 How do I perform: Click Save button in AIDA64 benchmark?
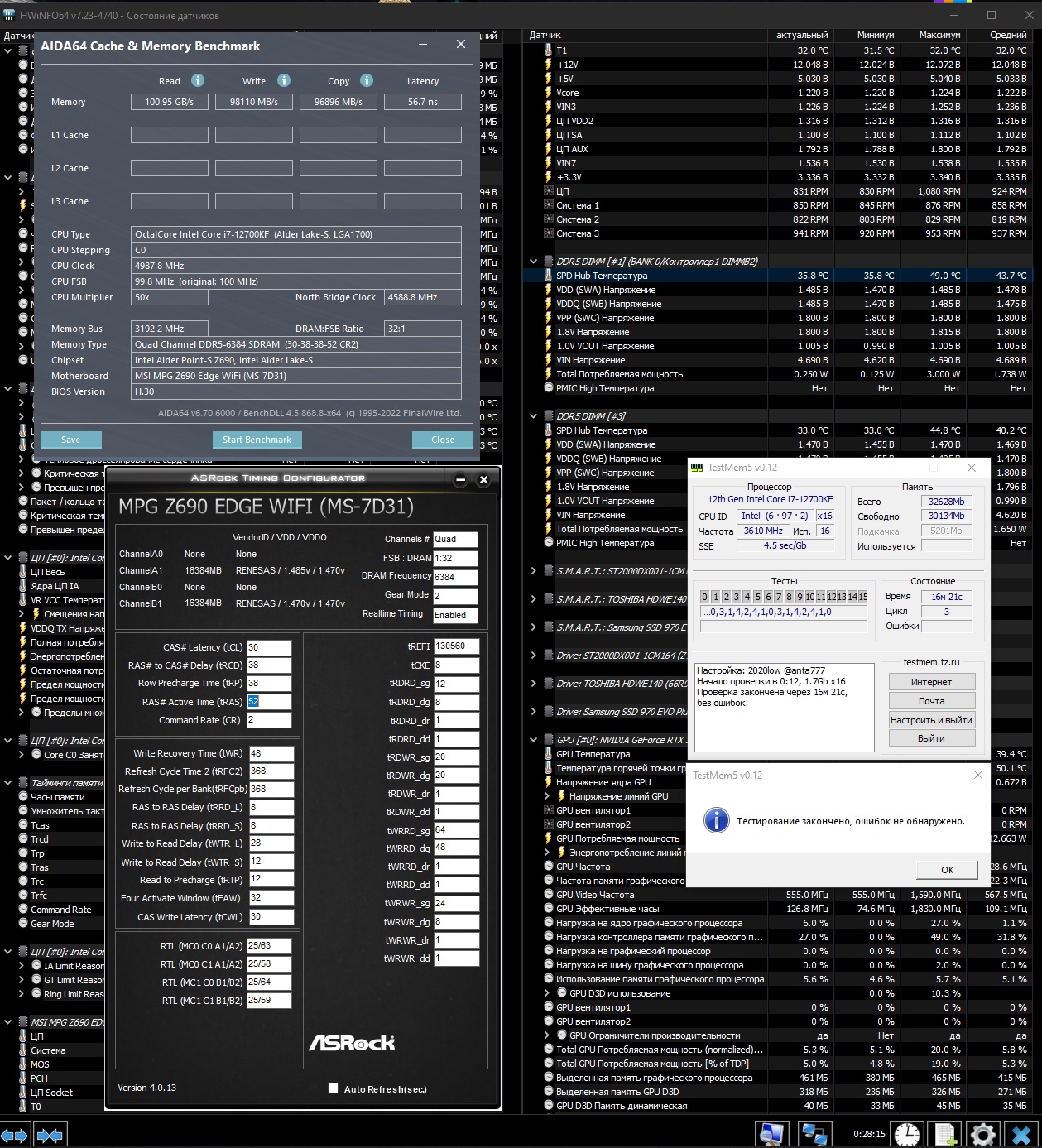pos(70,440)
